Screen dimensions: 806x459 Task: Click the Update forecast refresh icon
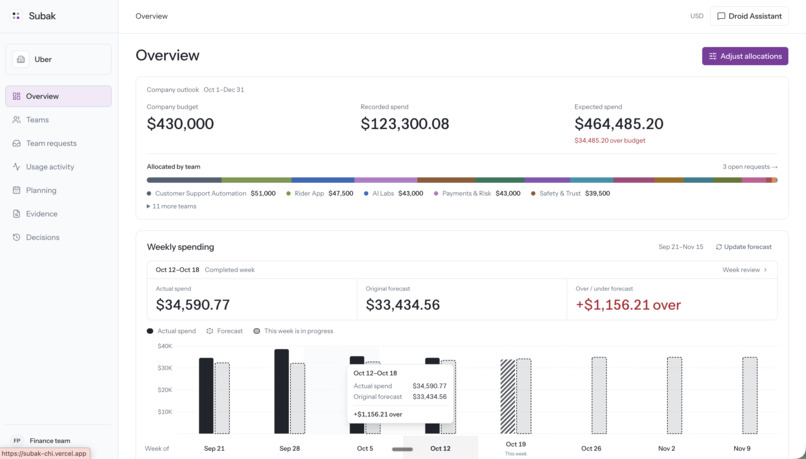pyautogui.click(x=719, y=247)
